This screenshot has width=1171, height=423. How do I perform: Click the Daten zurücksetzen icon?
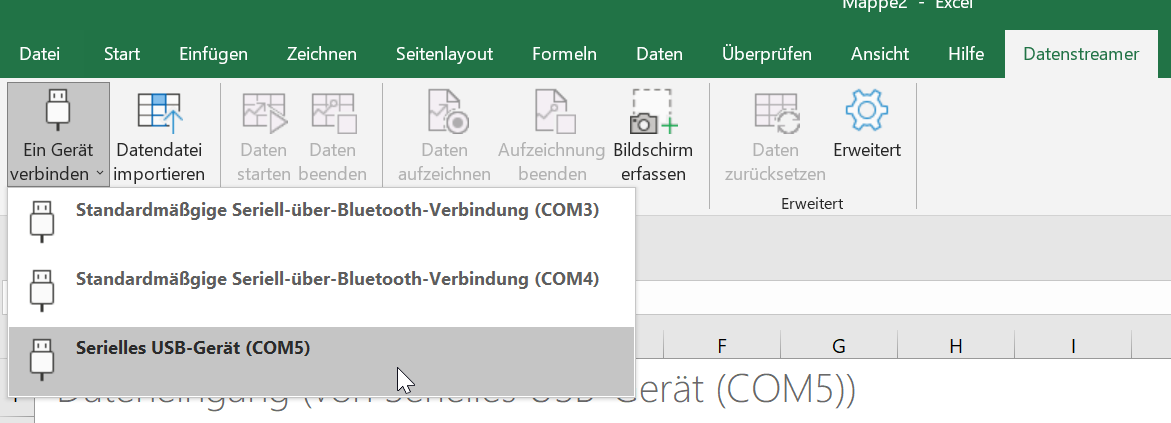[x=776, y=112]
